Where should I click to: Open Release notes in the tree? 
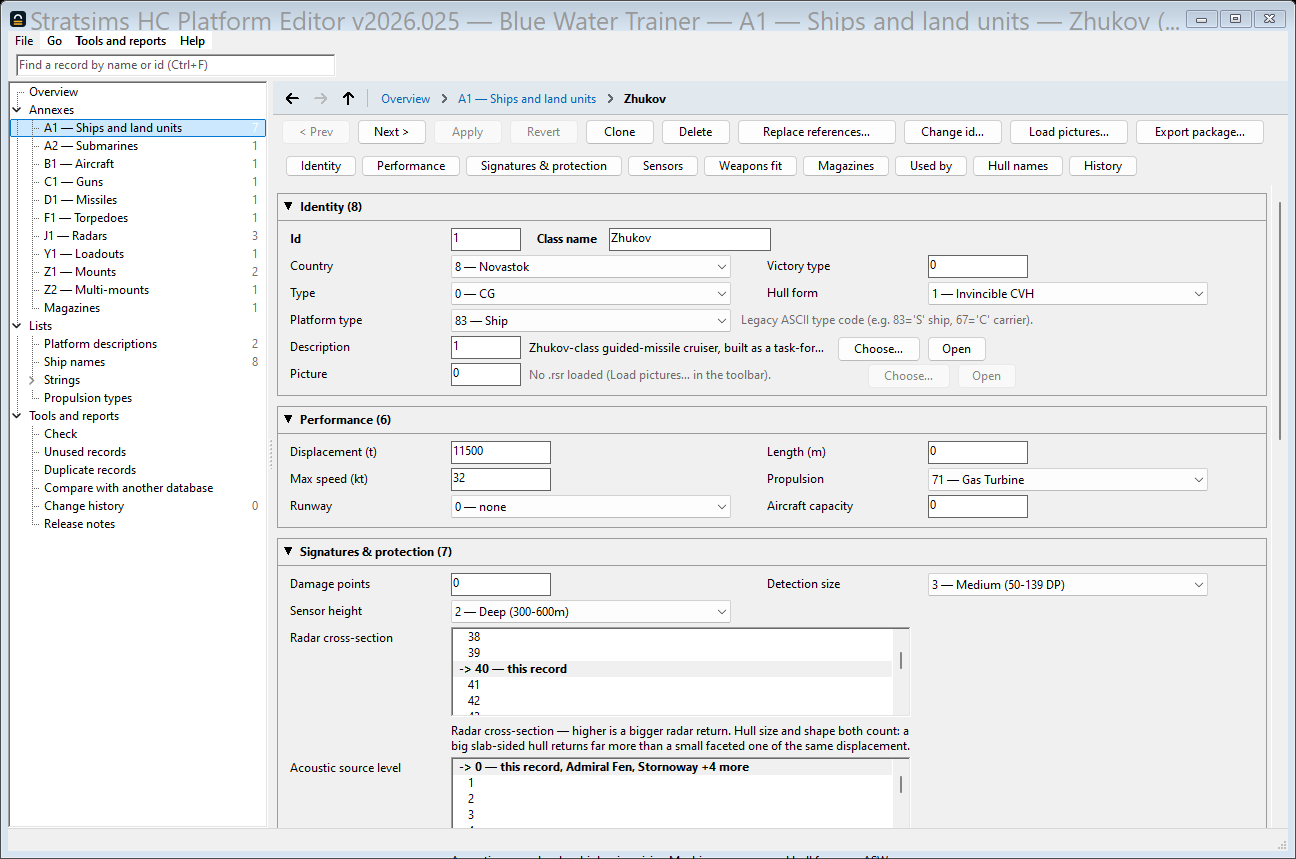coord(79,524)
